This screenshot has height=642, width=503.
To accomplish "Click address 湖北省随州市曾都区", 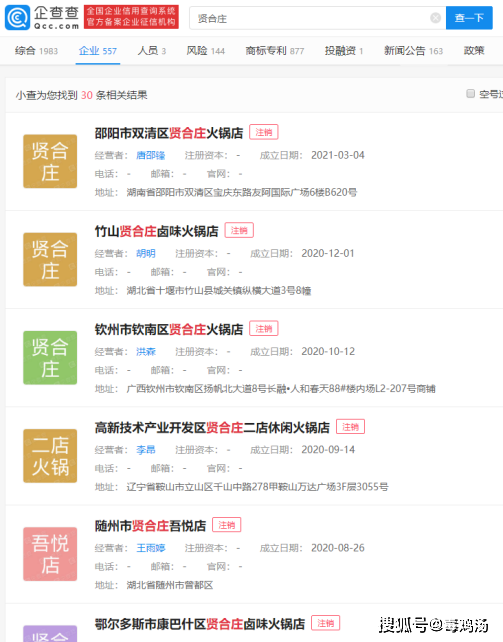I will [x=170, y=585].
